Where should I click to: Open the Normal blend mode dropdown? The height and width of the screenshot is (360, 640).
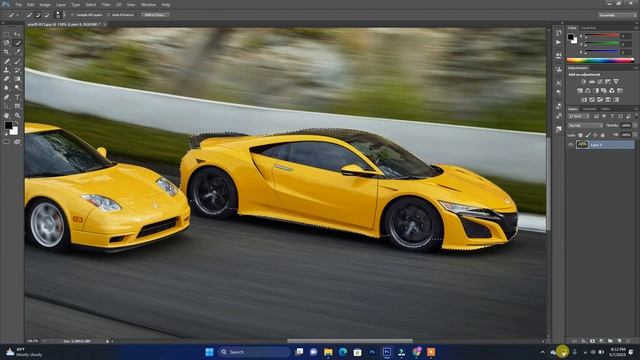[585, 125]
